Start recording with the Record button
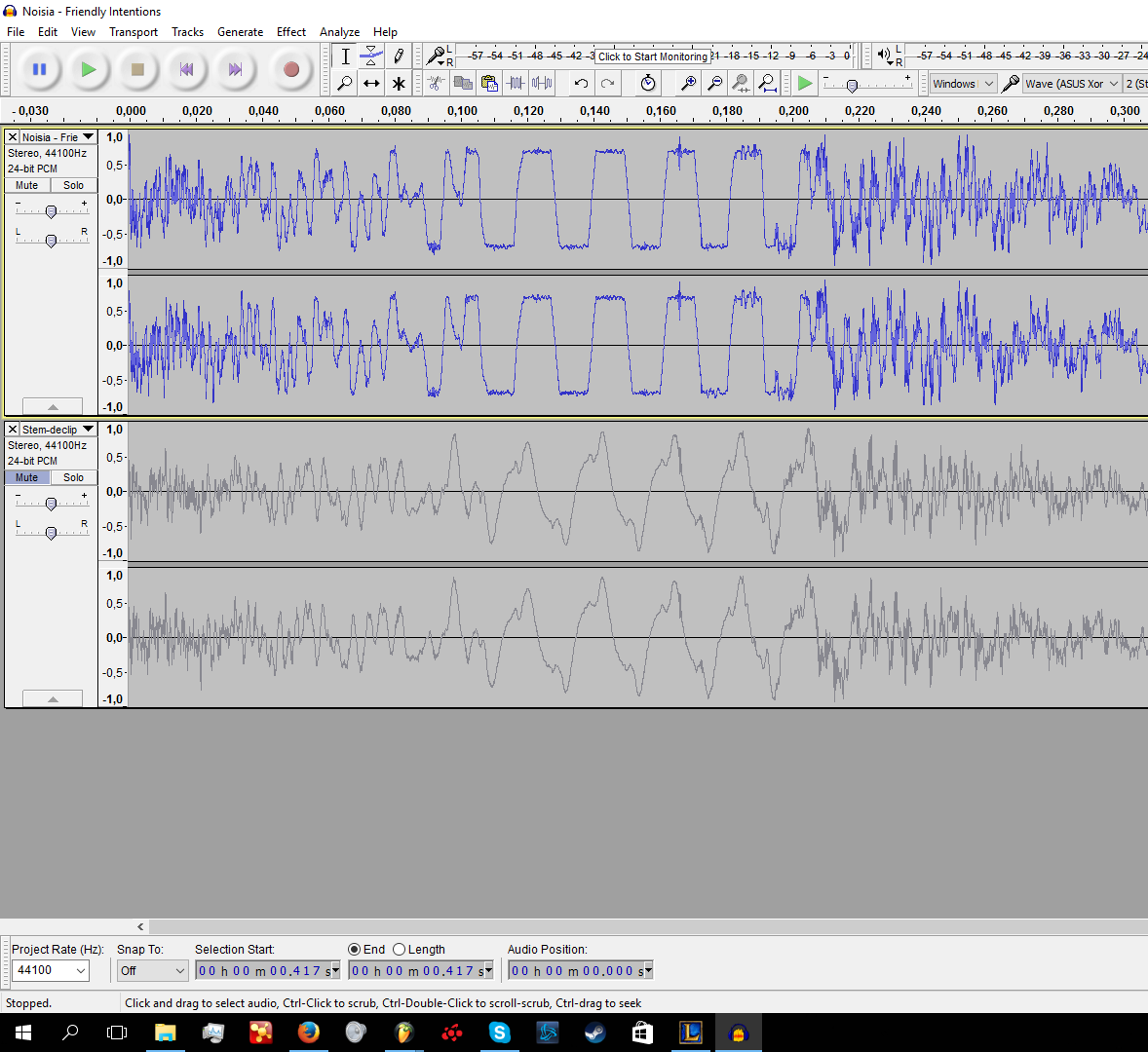 tap(291, 69)
